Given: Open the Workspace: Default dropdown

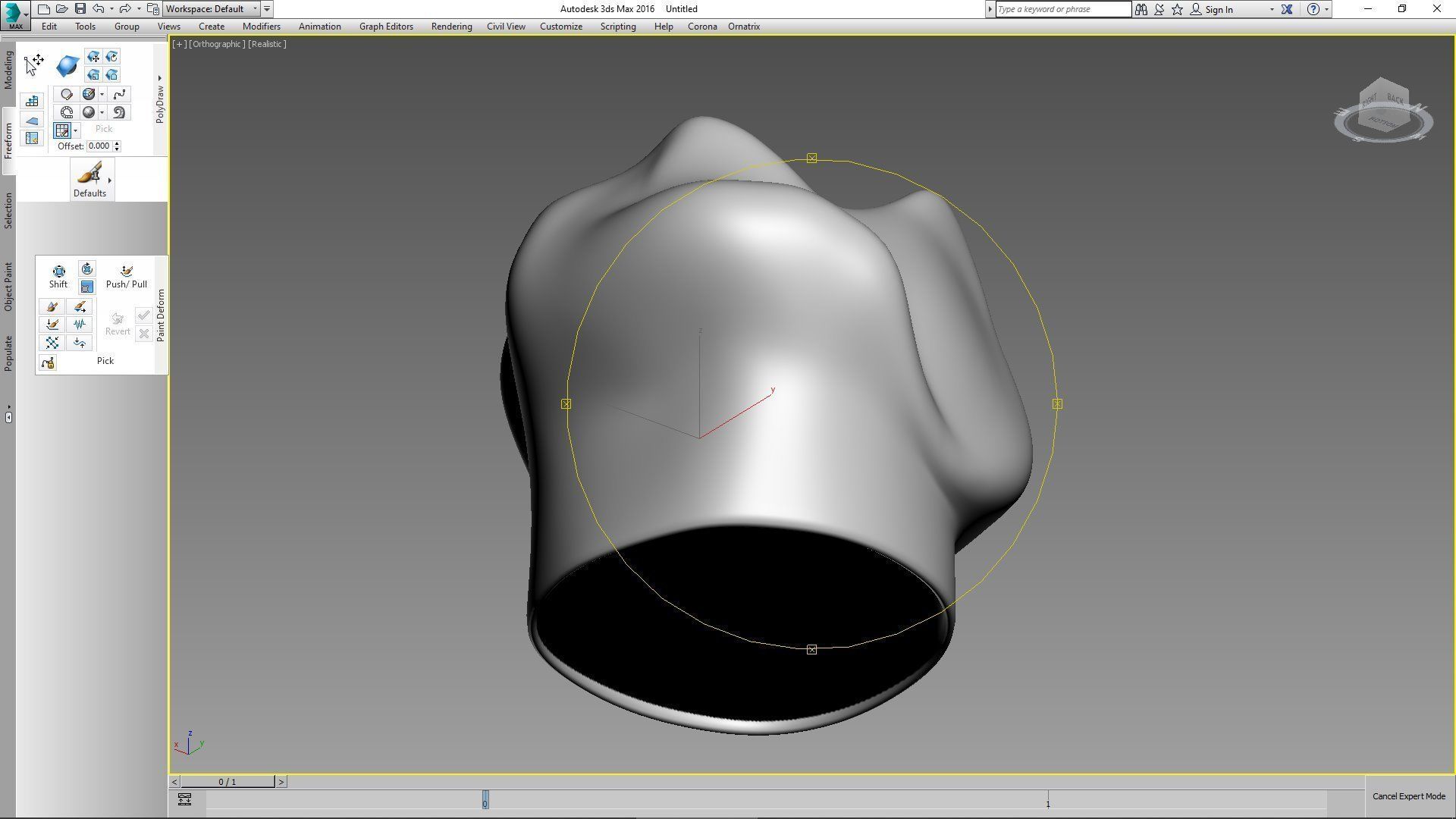Looking at the screenshot, I should [x=212, y=9].
